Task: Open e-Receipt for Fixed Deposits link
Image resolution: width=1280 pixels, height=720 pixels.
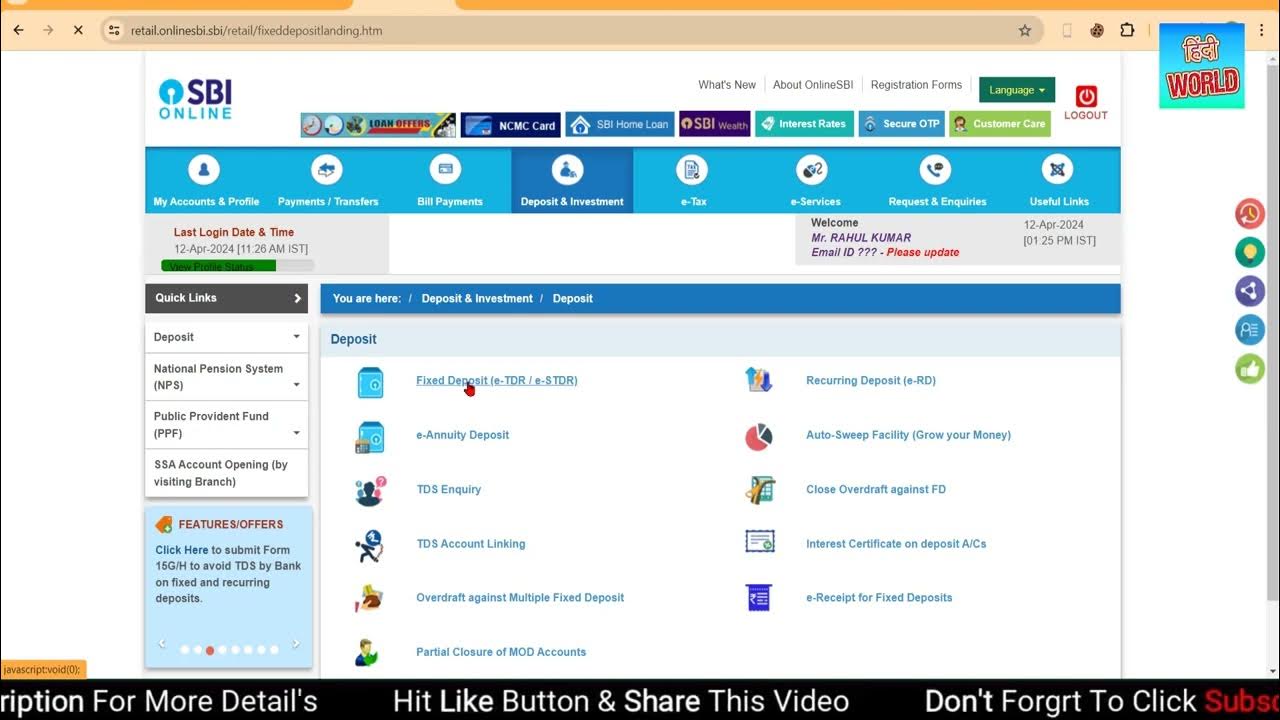Action: [879, 598]
